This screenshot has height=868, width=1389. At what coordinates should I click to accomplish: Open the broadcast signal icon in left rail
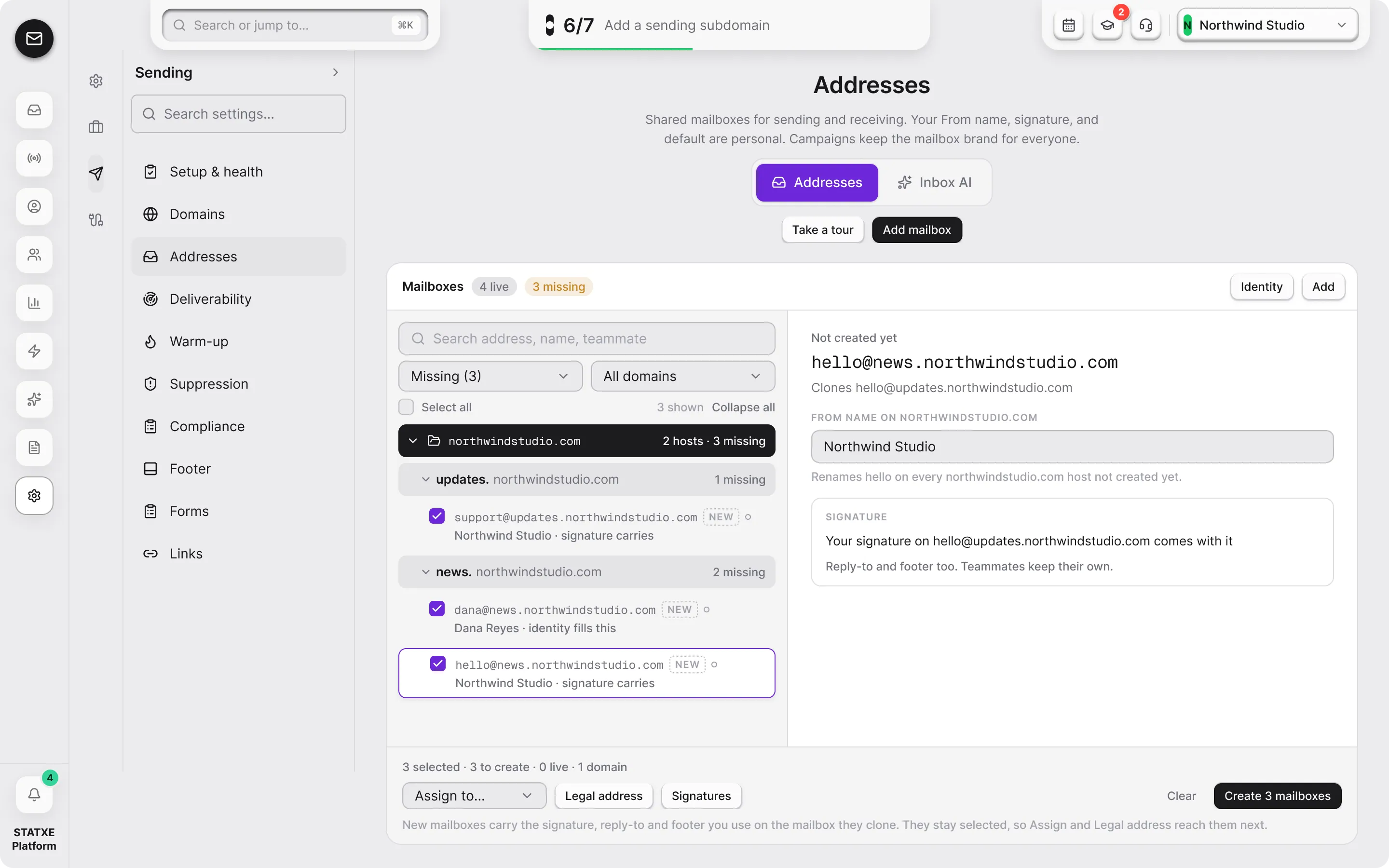coord(34,158)
